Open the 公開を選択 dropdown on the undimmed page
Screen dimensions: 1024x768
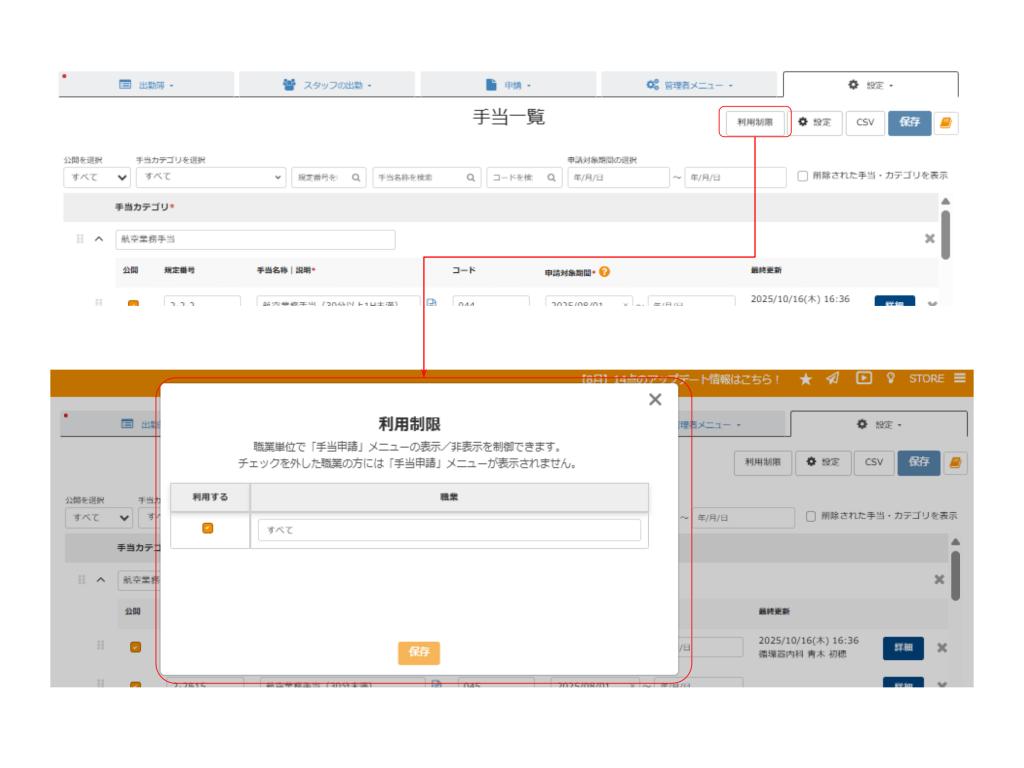96,177
